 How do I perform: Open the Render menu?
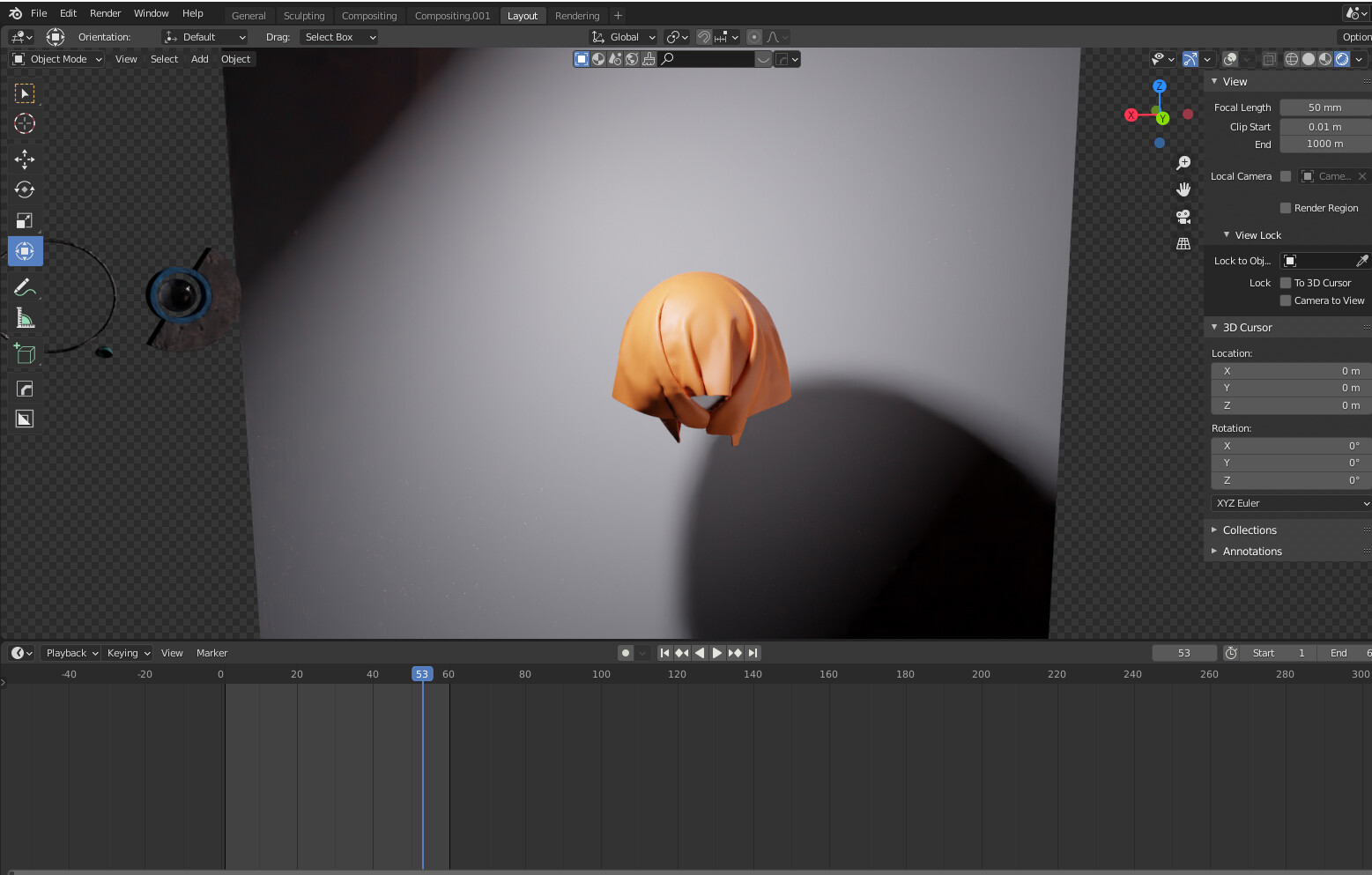pos(105,13)
